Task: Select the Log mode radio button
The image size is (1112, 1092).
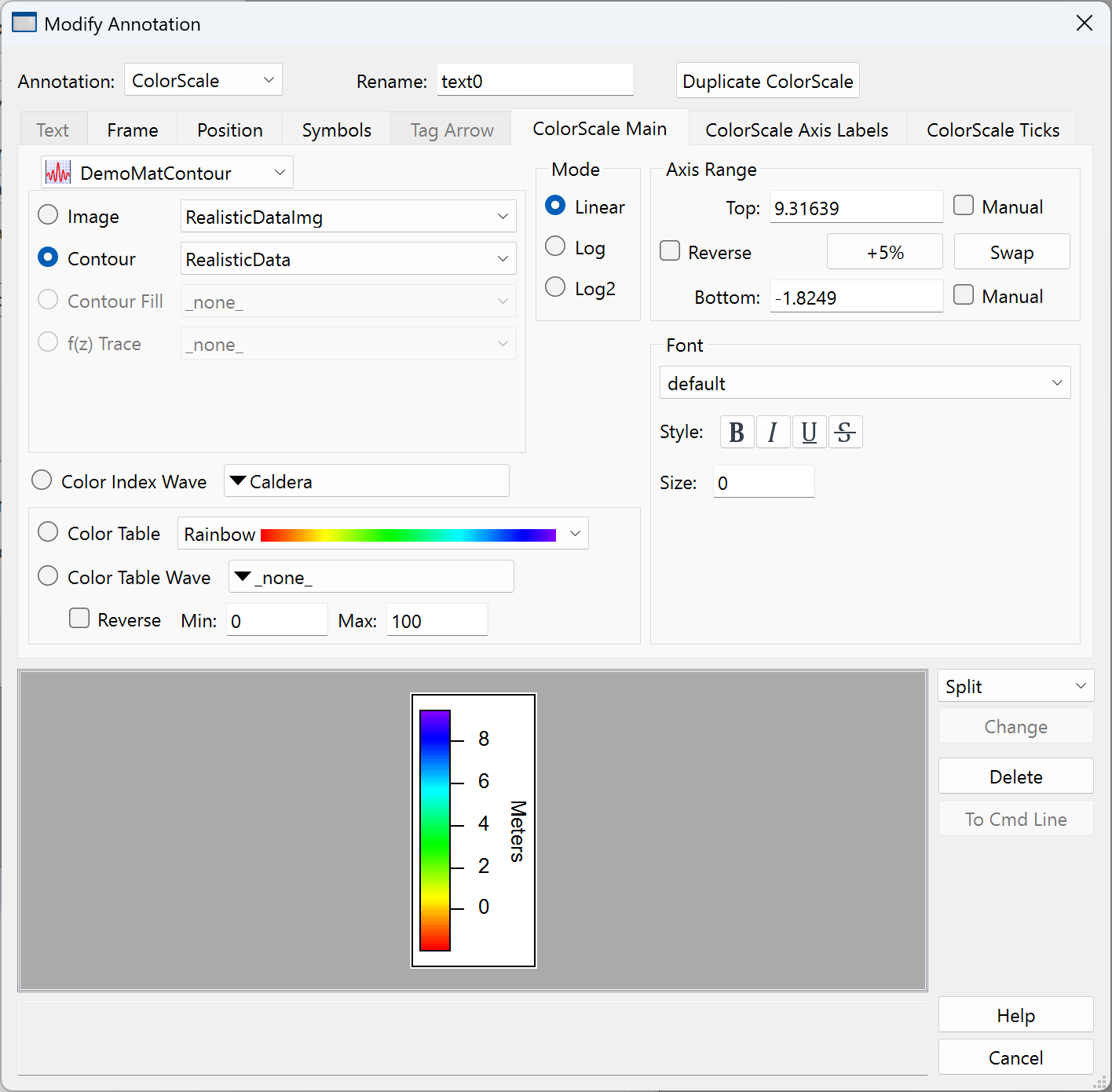Action: coord(556,247)
